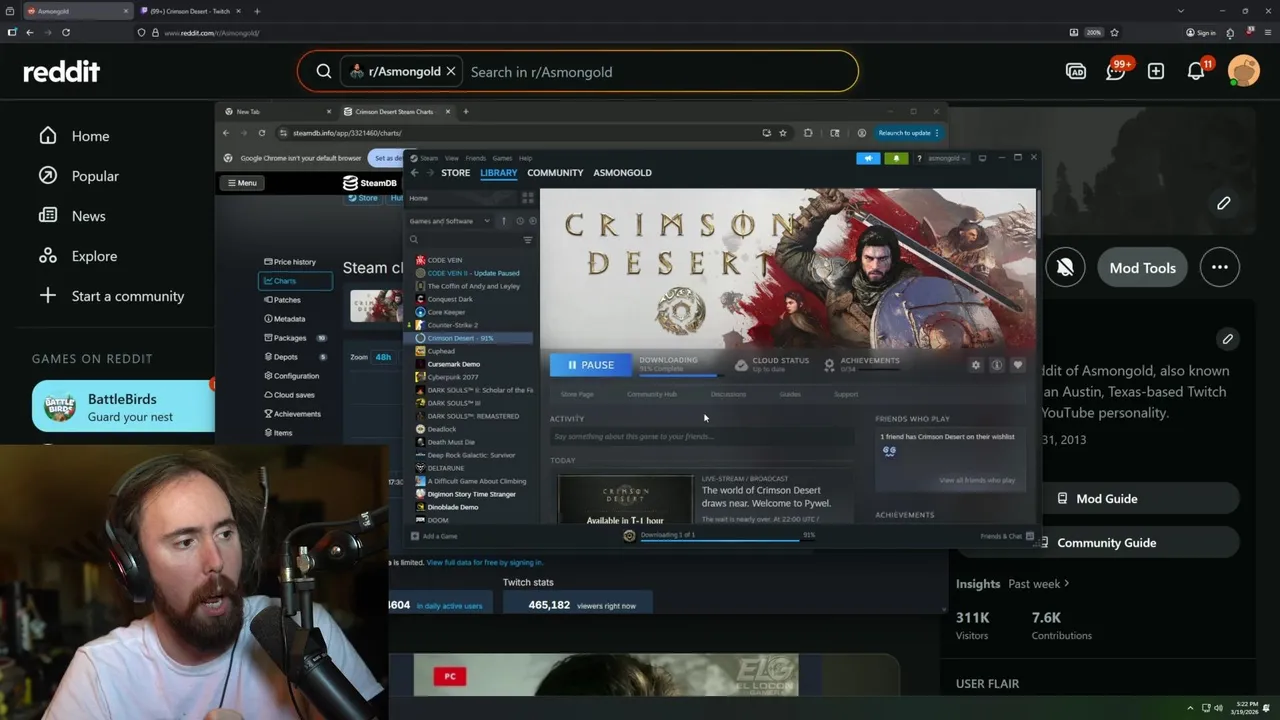1280x720 pixels.
Task: Click Steam's green notifications bell
Action: pos(896,158)
